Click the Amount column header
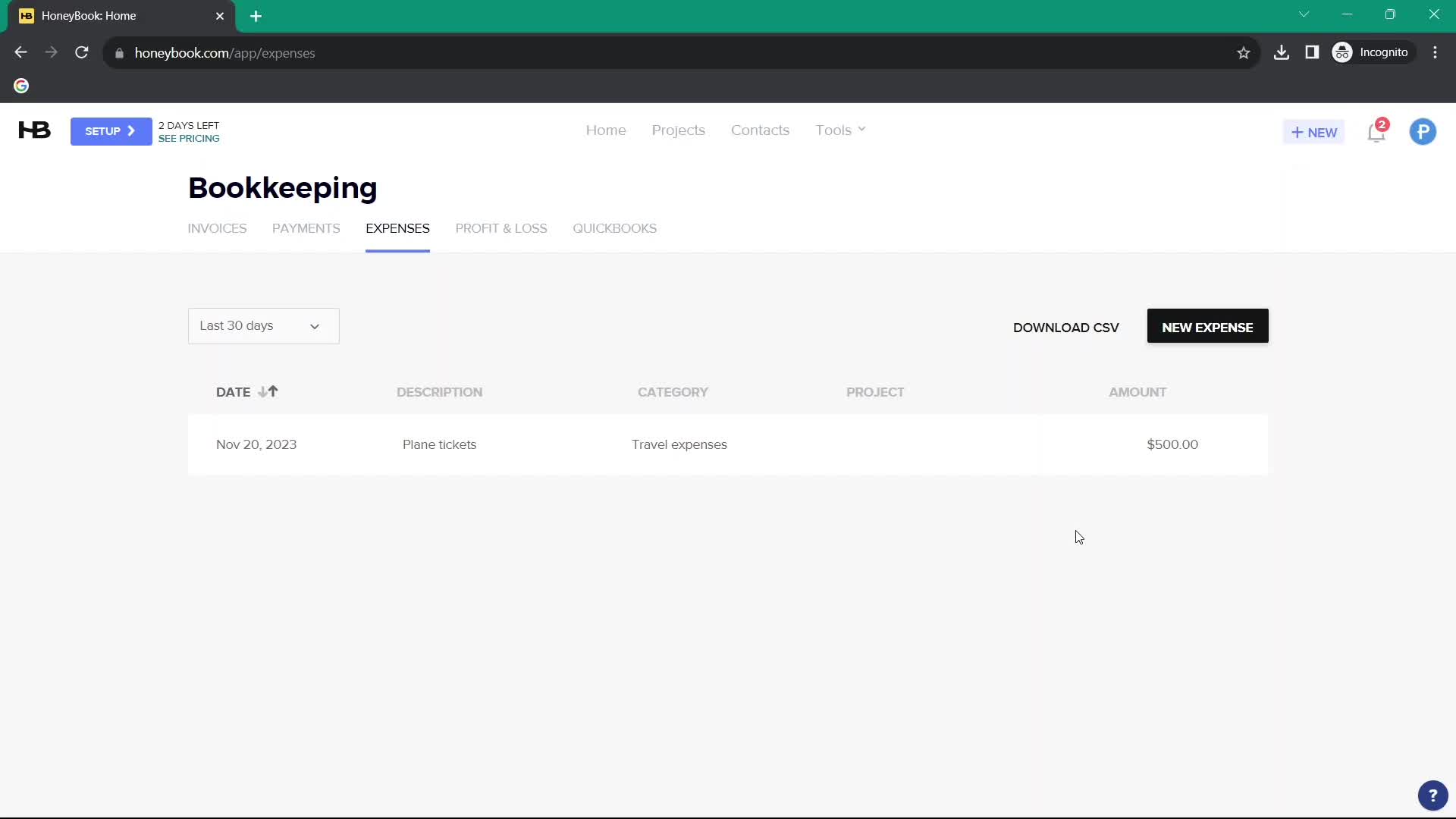The height and width of the screenshot is (819, 1456). [x=1137, y=392]
